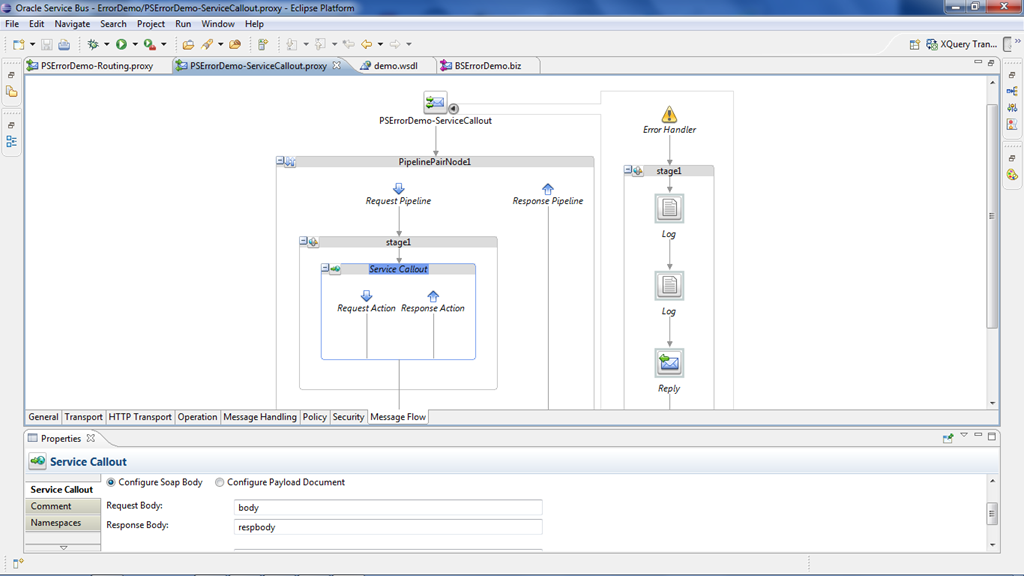1024x576 pixels.
Task: Click the Print toolbar icon
Action: 64,44
